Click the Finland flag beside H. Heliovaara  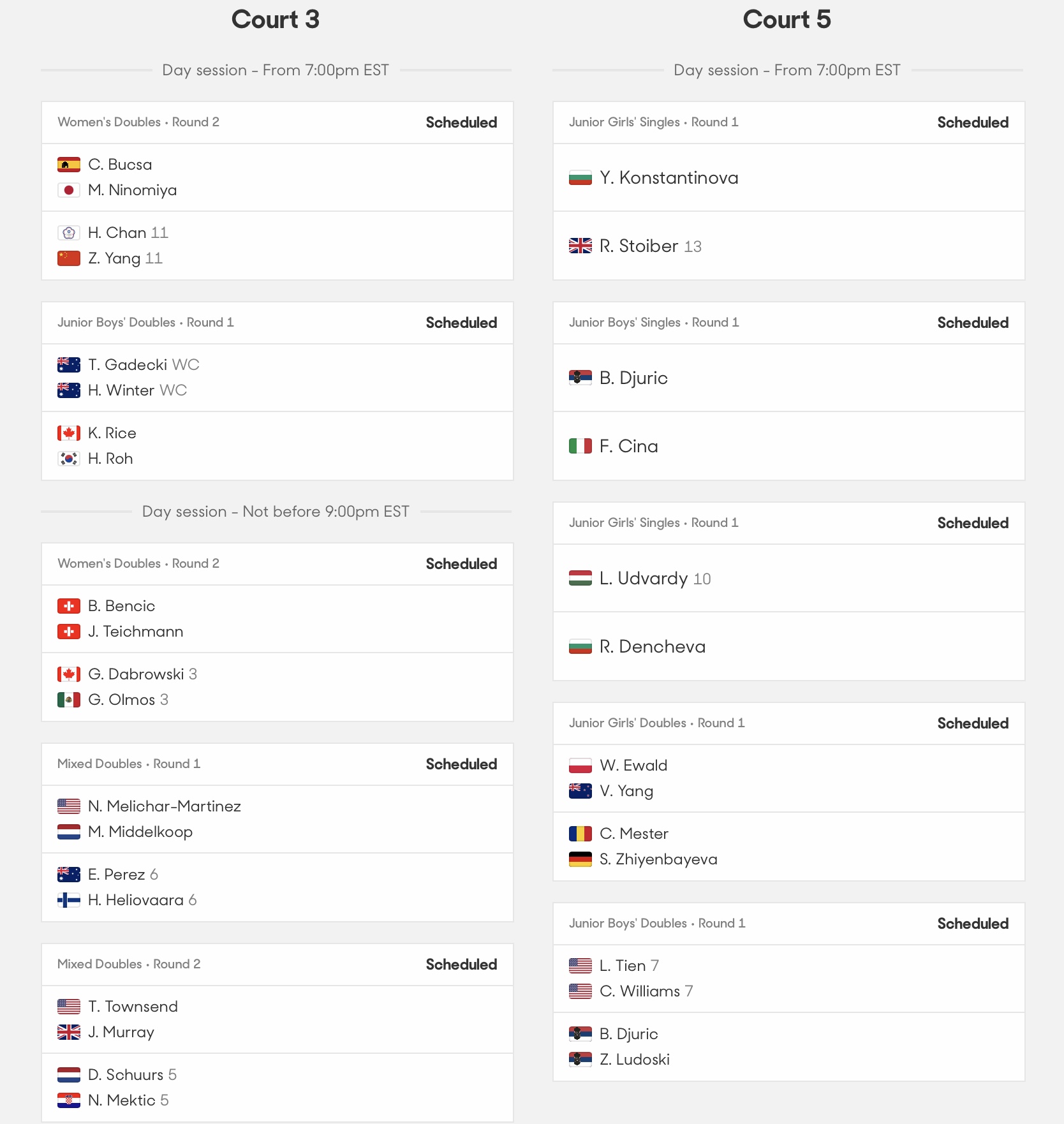pyautogui.click(x=69, y=900)
